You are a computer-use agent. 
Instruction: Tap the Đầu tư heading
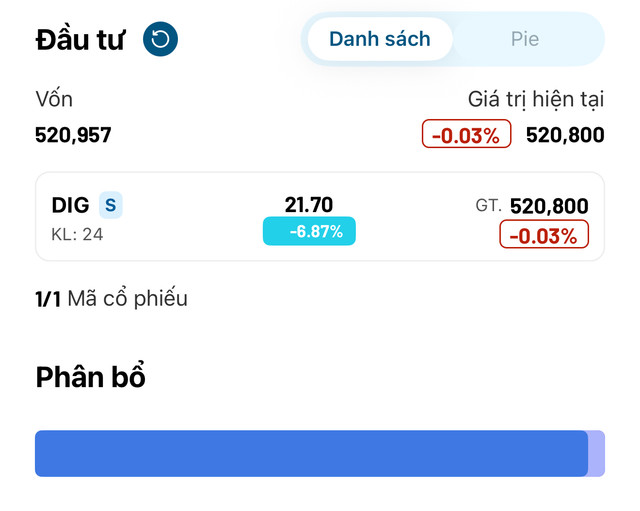point(80,40)
